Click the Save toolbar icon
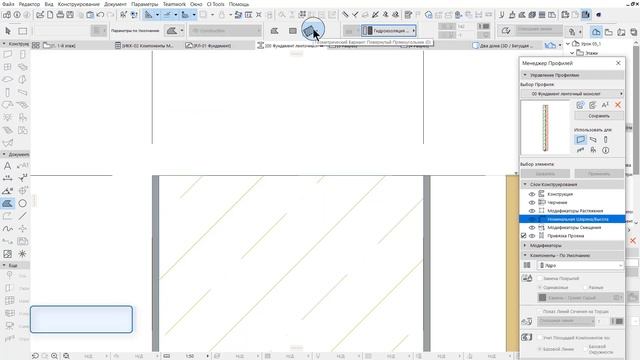 point(70,15)
